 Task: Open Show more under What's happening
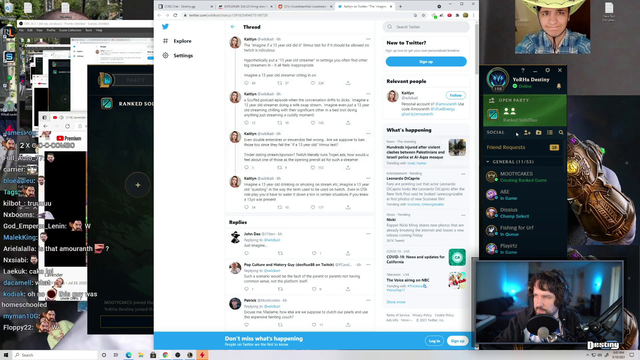[396, 302]
